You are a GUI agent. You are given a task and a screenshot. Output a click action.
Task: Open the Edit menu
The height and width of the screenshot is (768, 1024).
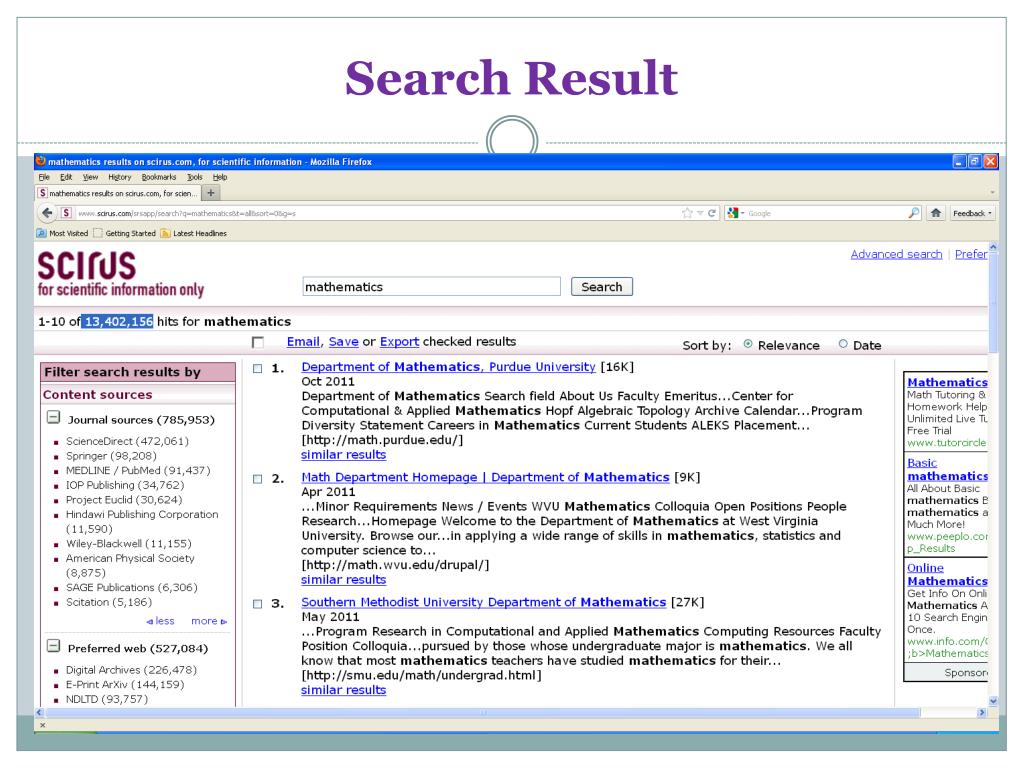click(66, 177)
